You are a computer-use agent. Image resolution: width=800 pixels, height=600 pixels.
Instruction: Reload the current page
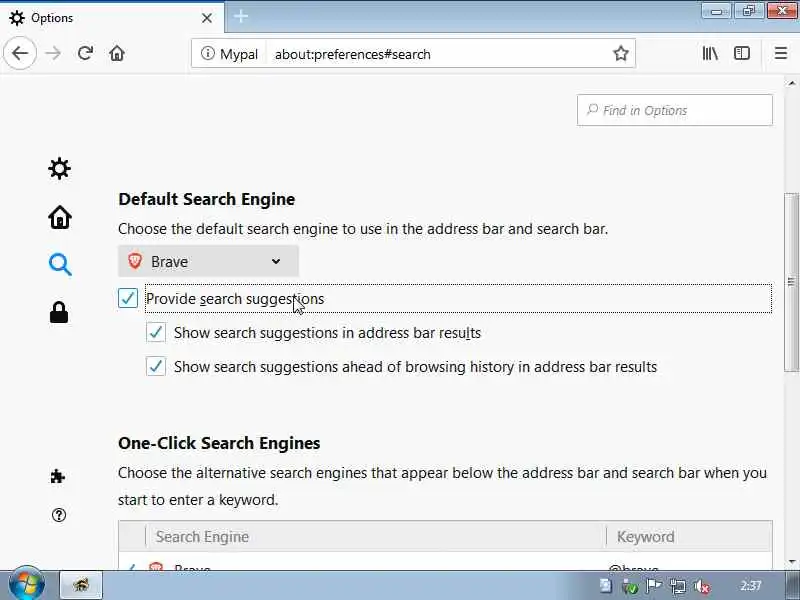pyautogui.click(x=85, y=53)
